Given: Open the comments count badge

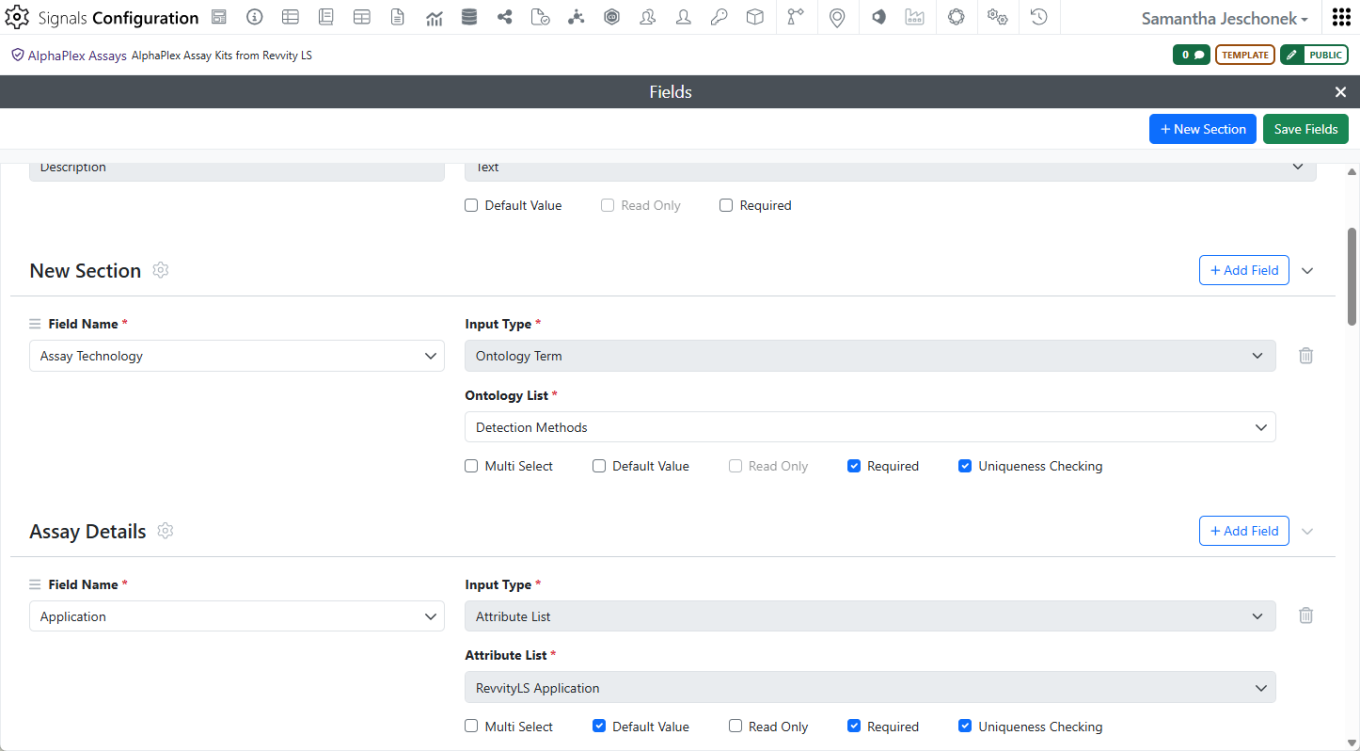Looking at the screenshot, I should (1191, 55).
